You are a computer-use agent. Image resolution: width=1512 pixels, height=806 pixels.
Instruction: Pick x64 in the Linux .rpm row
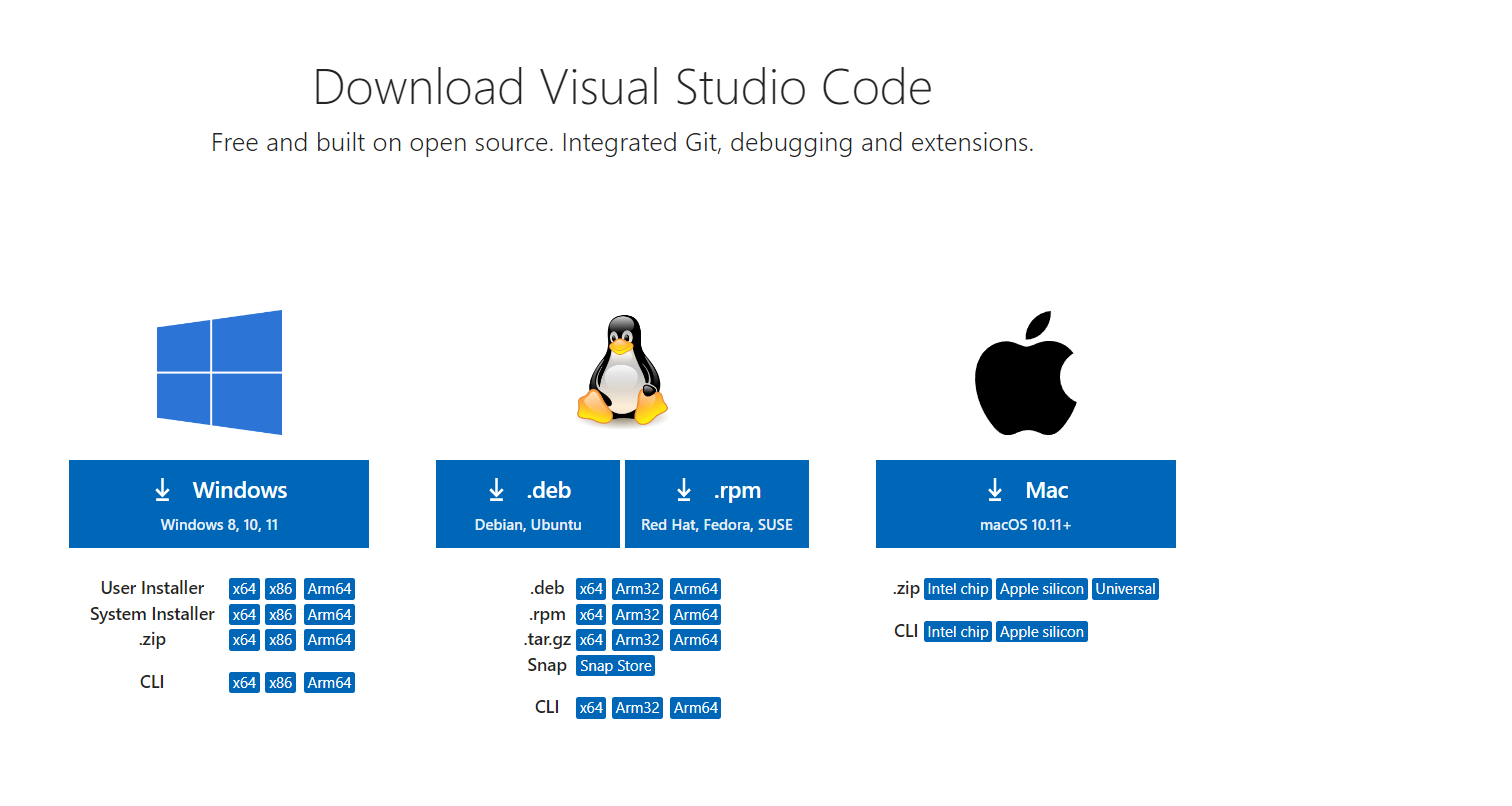click(591, 615)
